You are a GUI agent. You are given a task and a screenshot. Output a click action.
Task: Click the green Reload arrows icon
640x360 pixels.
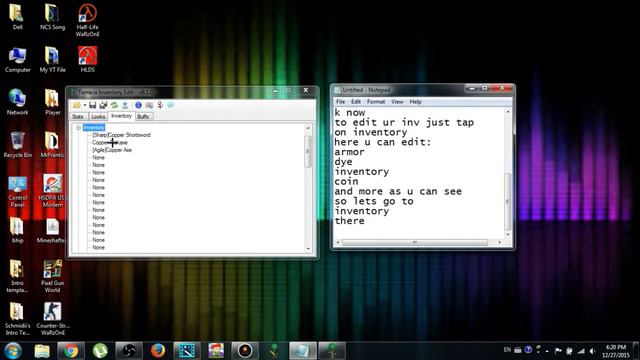click(x=114, y=105)
